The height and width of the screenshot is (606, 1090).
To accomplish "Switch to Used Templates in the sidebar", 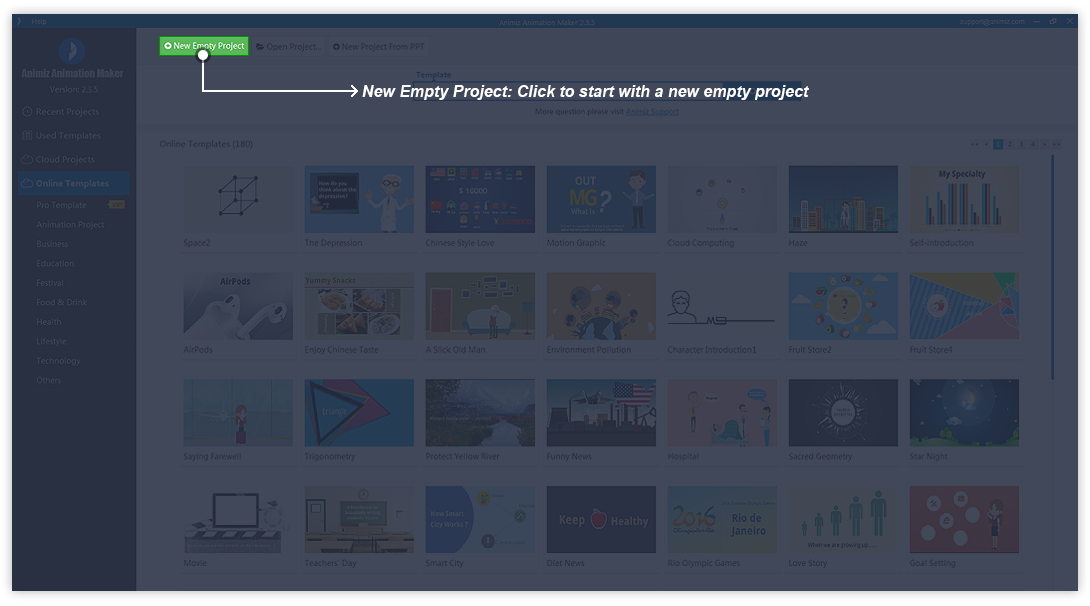I will click(67, 136).
